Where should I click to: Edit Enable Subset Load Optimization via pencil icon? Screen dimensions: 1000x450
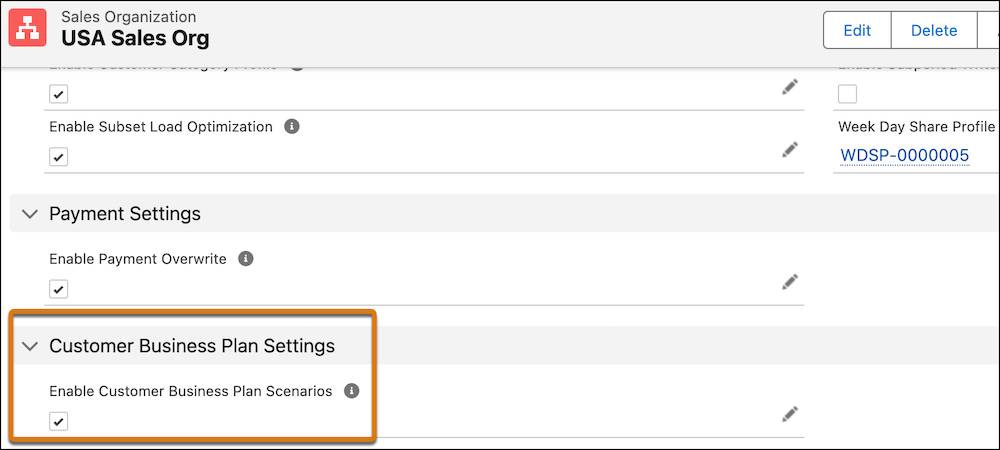coord(790,150)
